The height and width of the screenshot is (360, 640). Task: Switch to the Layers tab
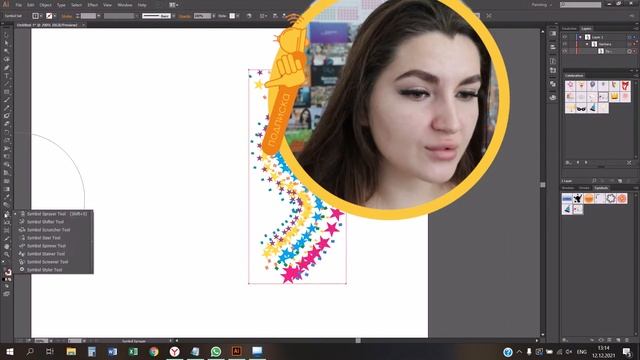586,29
